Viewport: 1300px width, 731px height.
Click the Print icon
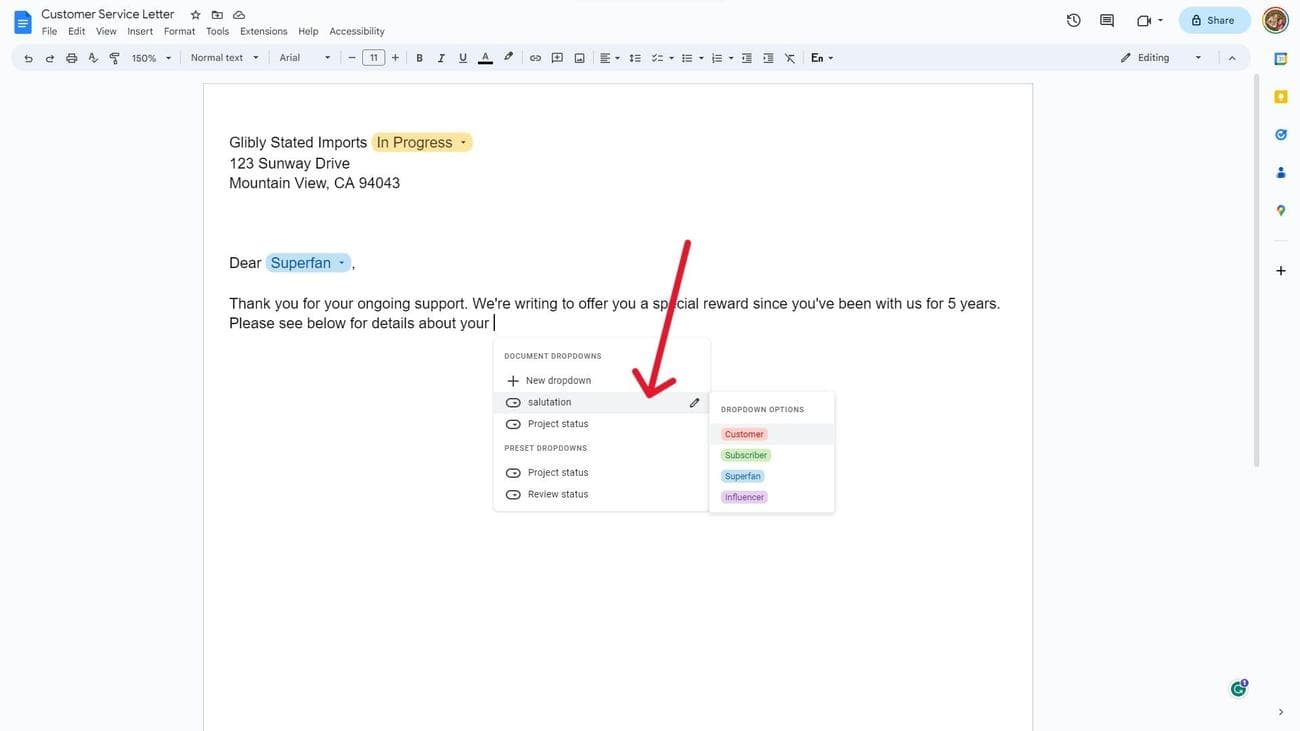click(x=71, y=58)
